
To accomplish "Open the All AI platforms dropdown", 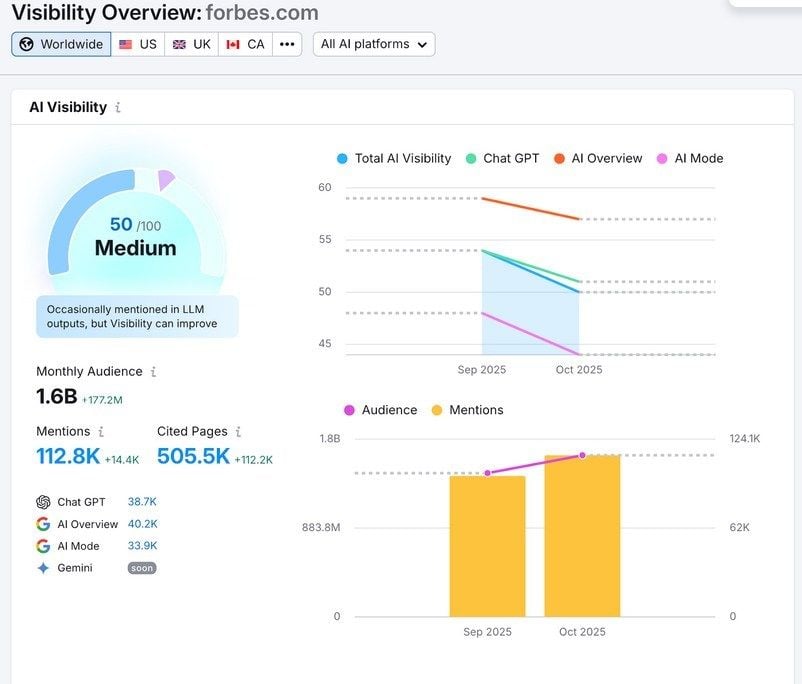I will 374,43.
